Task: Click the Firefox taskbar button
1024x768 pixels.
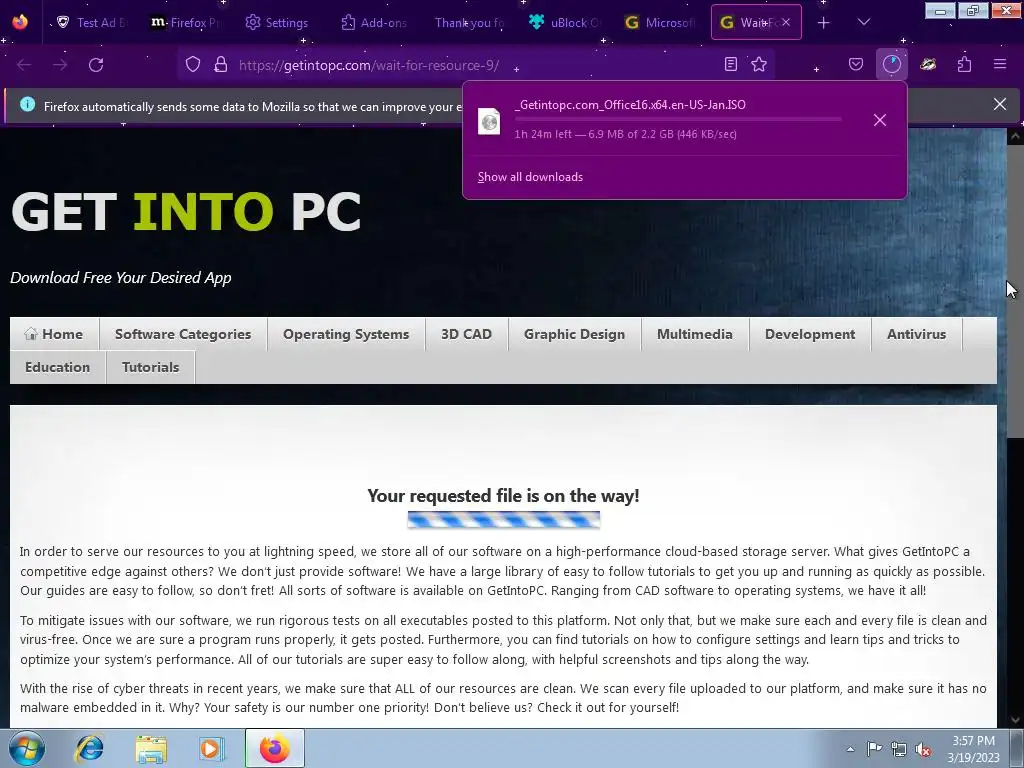Action: [274, 748]
